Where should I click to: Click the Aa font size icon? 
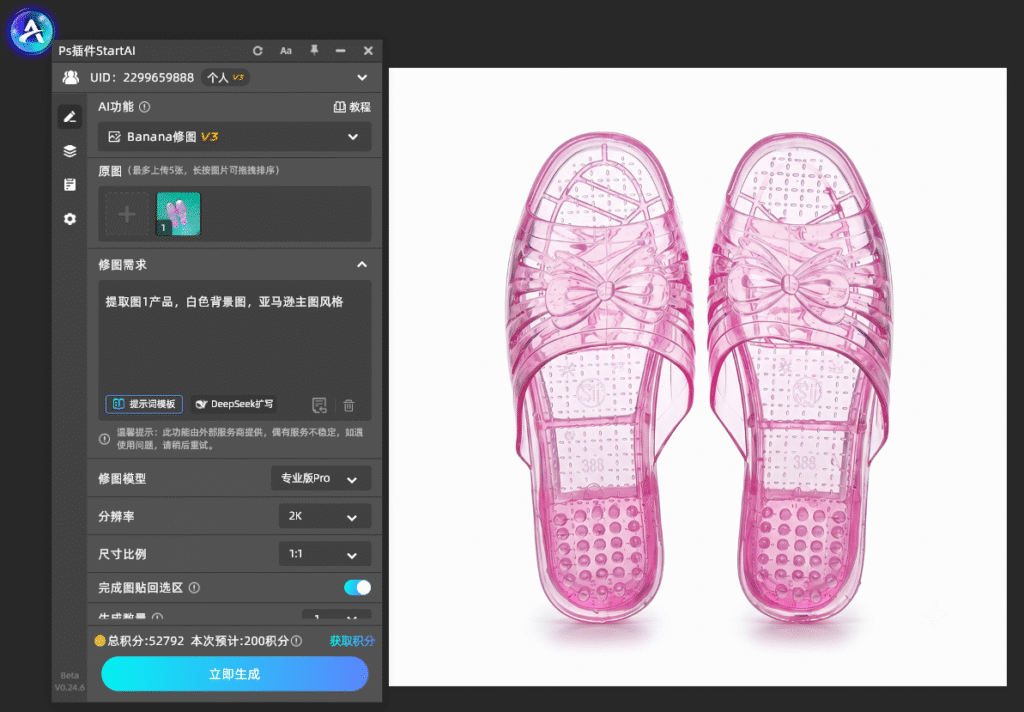tap(286, 51)
